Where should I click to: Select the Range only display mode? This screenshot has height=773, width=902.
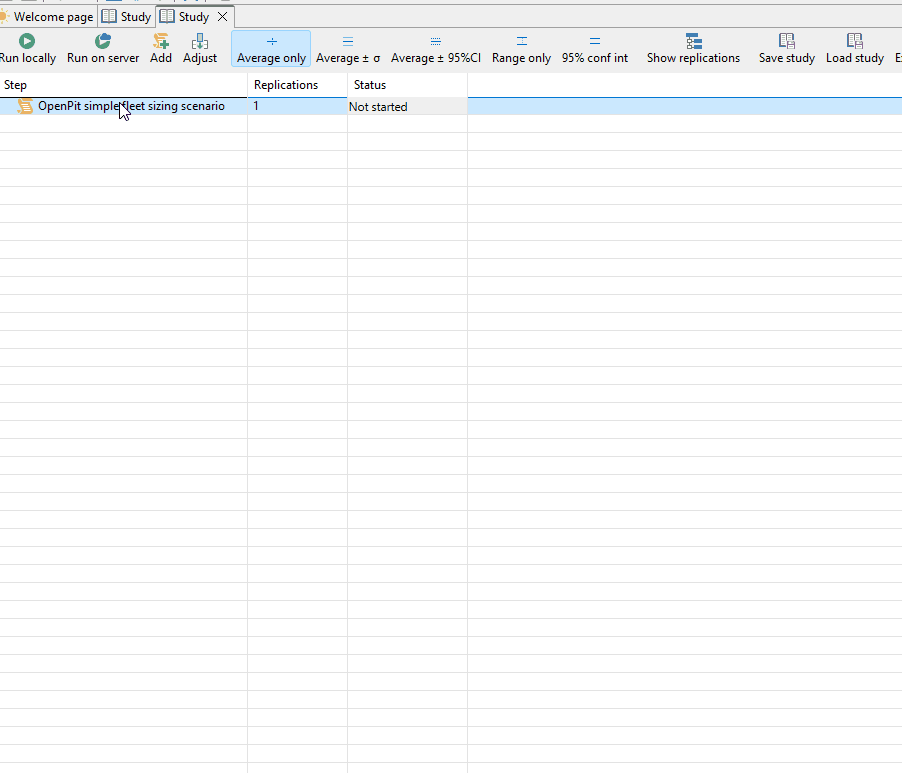point(521,49)
